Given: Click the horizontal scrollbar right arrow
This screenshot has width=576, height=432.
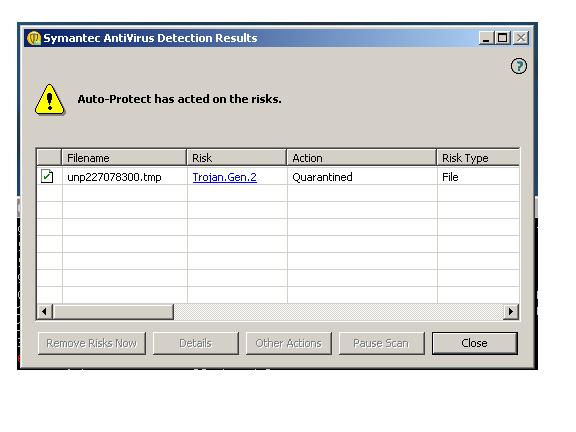Looking at the screenshot, I should 511,312.
